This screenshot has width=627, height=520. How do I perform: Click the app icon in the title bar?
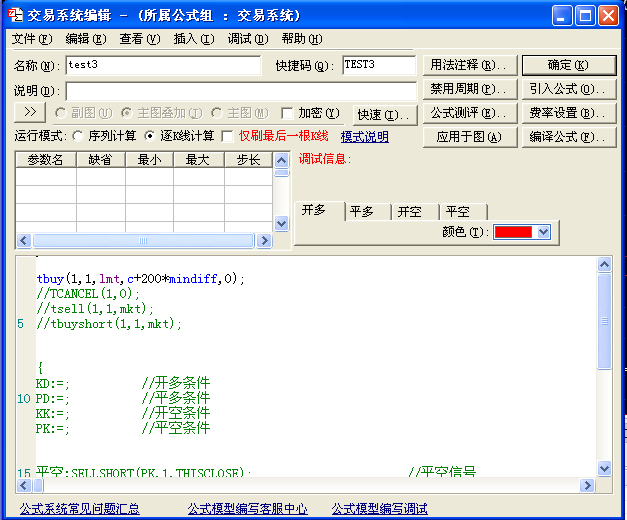pyautogui.click(x=15, y=14)
